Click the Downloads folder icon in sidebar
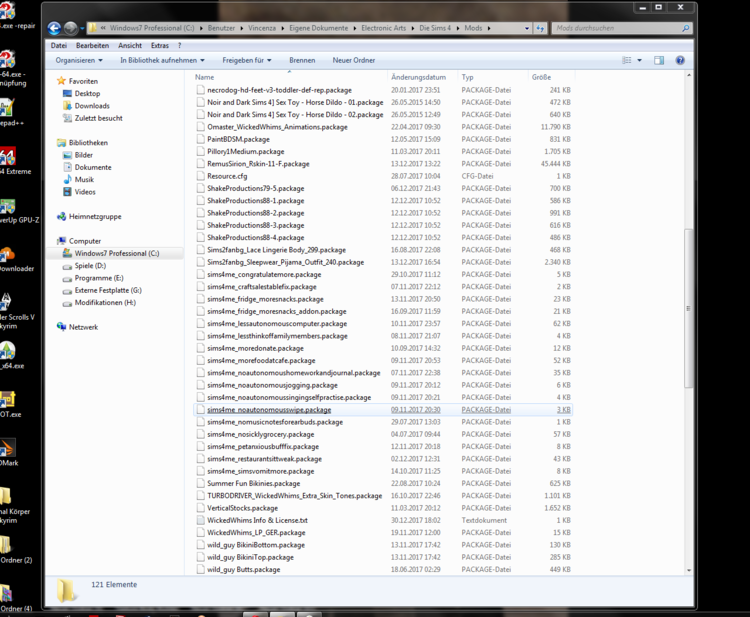750x617 pixels. point(67,106)
